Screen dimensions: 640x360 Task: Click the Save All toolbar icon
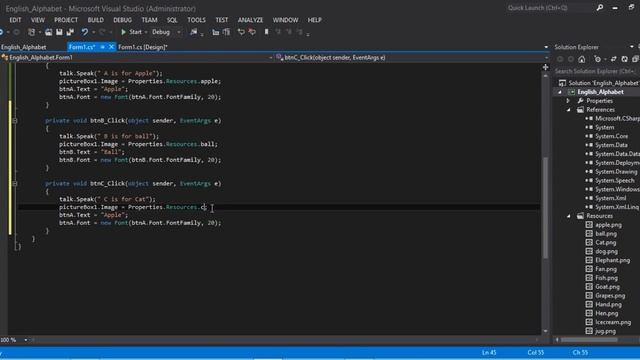70,32
